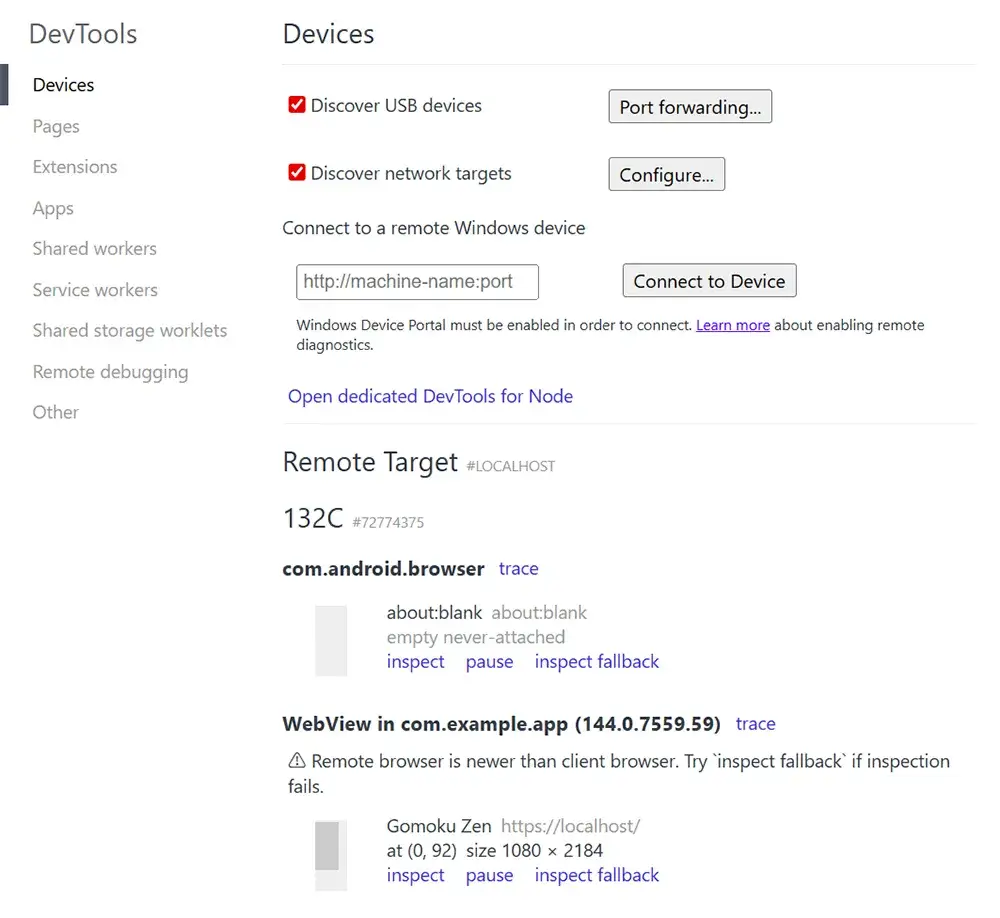Click trace next to com.android.browser
Image resolution: width=1000 pixels, height=918 pixels.
point(518,568)
